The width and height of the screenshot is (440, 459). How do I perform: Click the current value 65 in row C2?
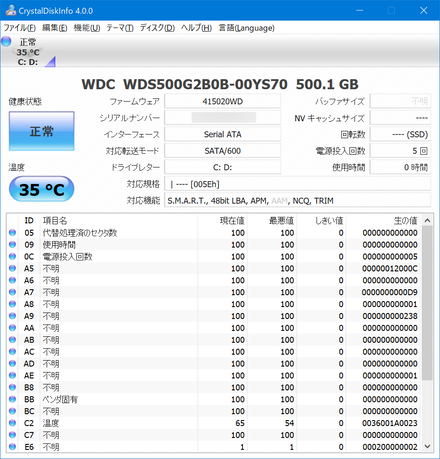240,423
